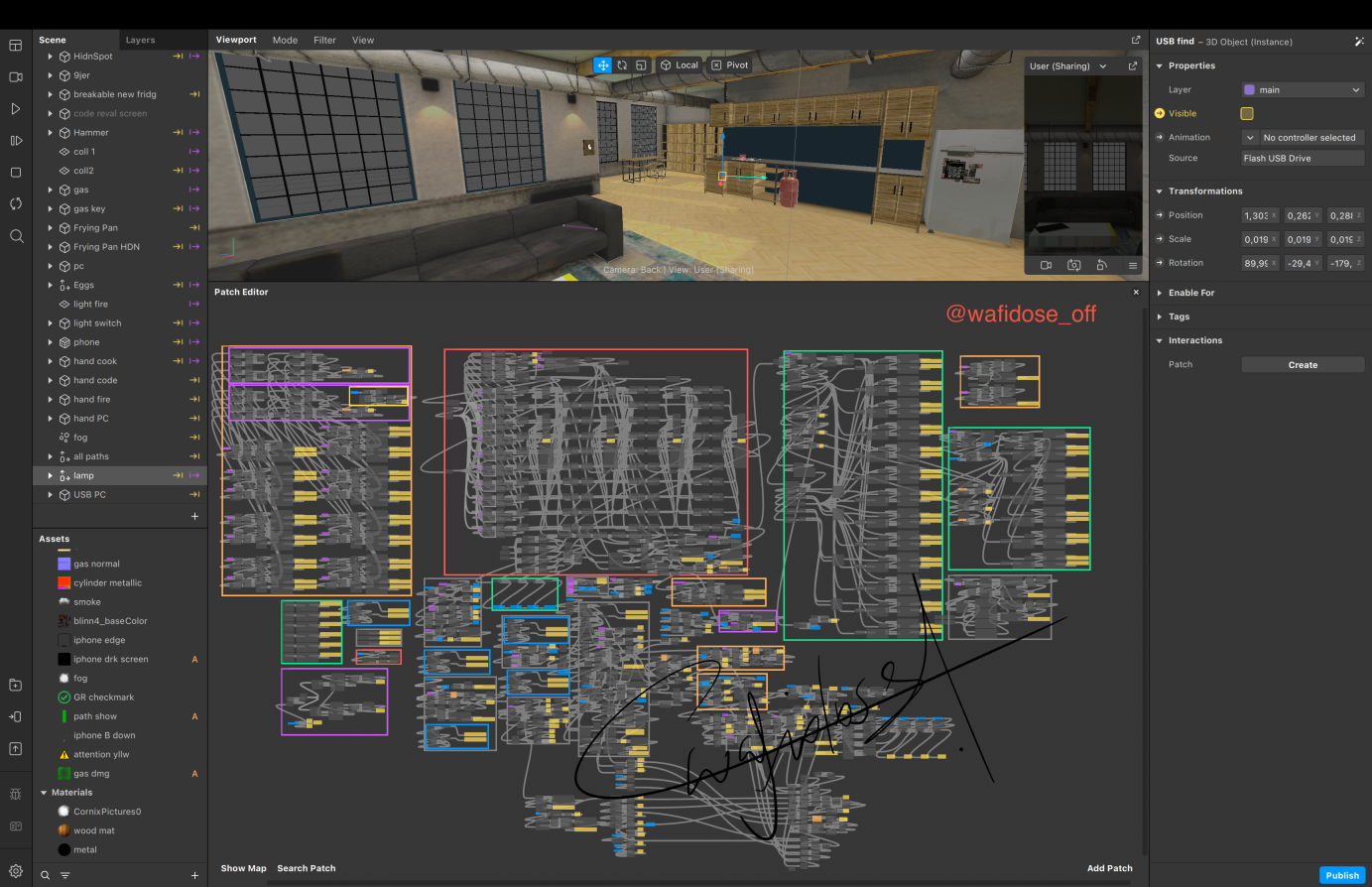1372x887 pixels.
Task: Open the Add Asset folder icon in left toolbar
Action: pyautogui.click(x=15, y=686)
